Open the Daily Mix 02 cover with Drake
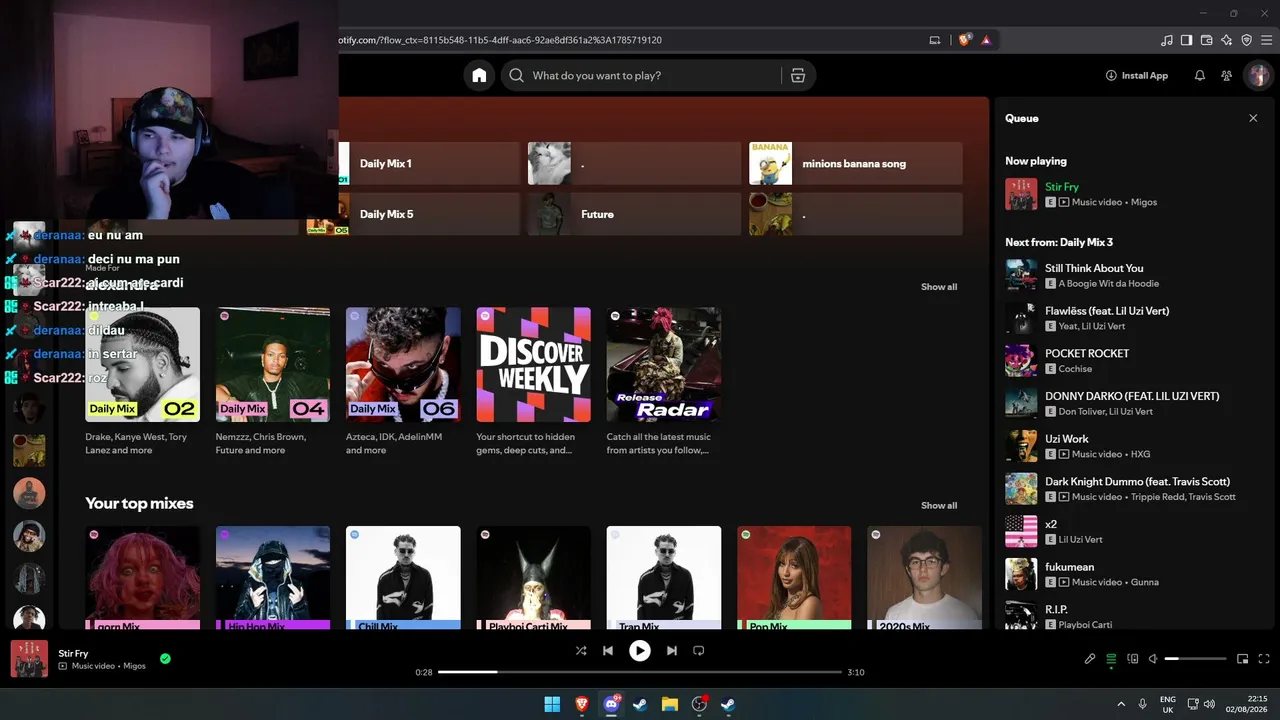This screenshot has height=720, width=1280. 143,364
